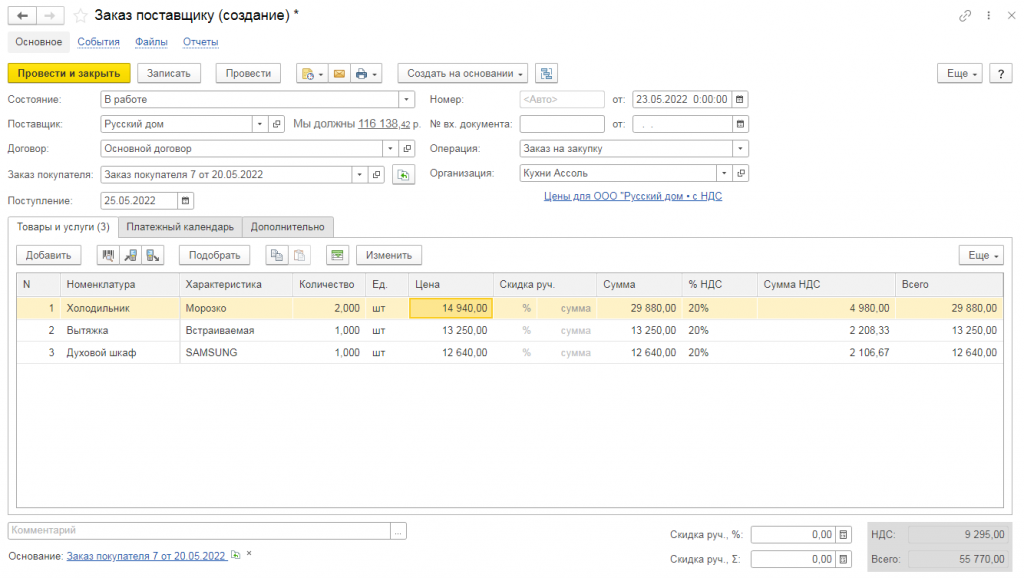Click Провести и закрыть button
Viewport: 1024px width, 578px height.
[69, 73]
